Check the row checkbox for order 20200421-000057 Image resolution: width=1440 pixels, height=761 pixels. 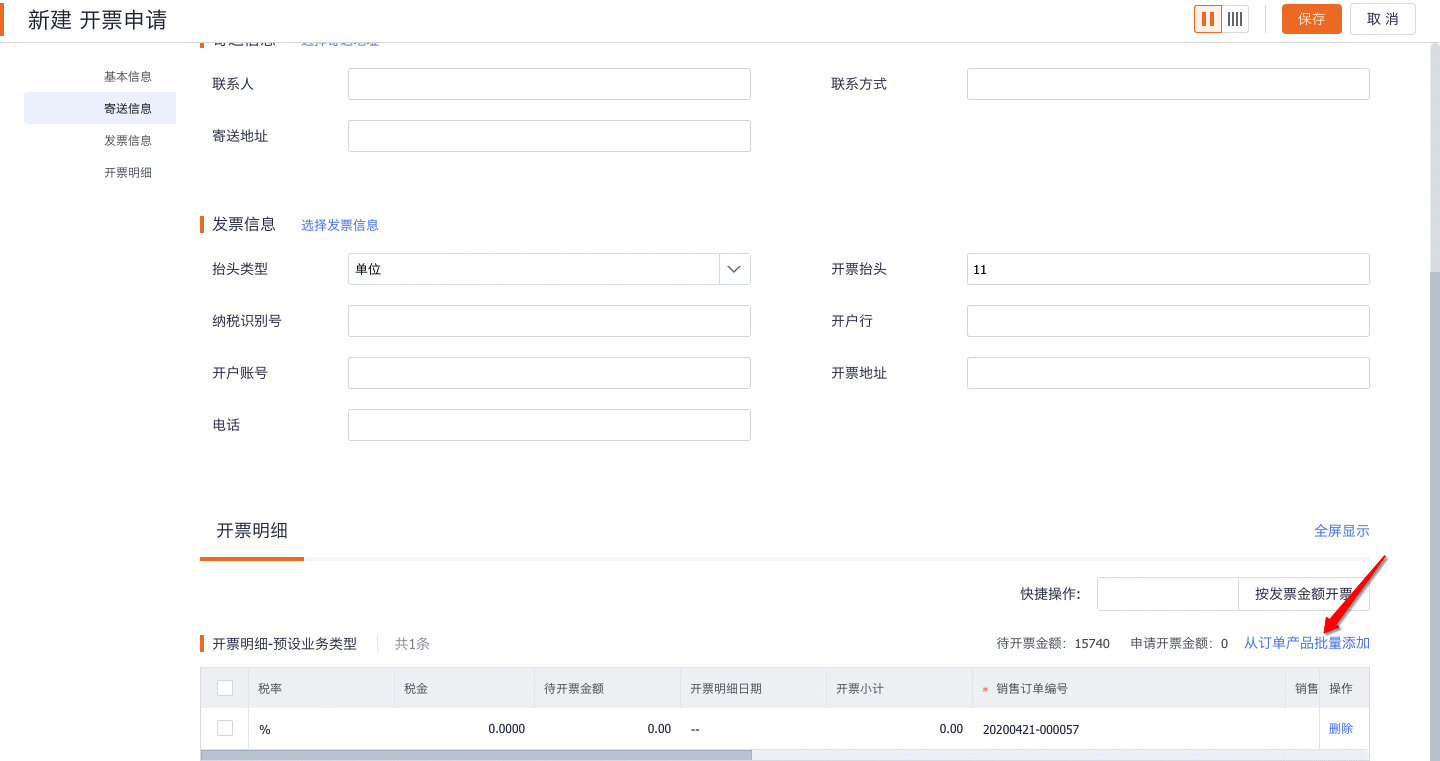(225, 728)
